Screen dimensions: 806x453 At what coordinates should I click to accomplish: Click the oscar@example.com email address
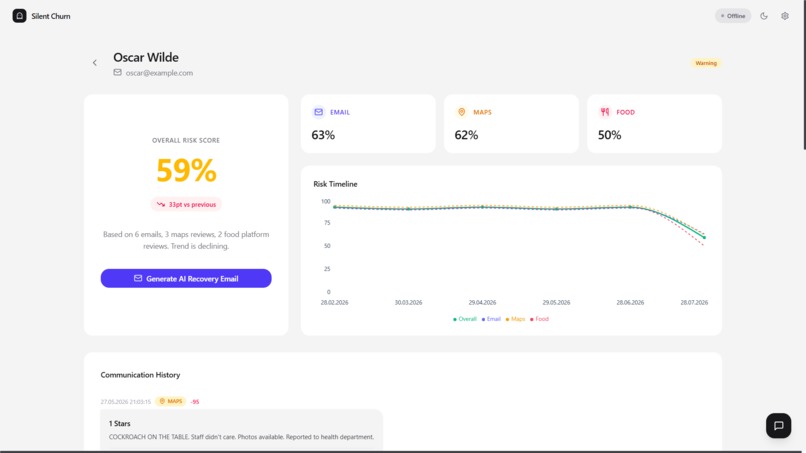(x=159, y=73)
